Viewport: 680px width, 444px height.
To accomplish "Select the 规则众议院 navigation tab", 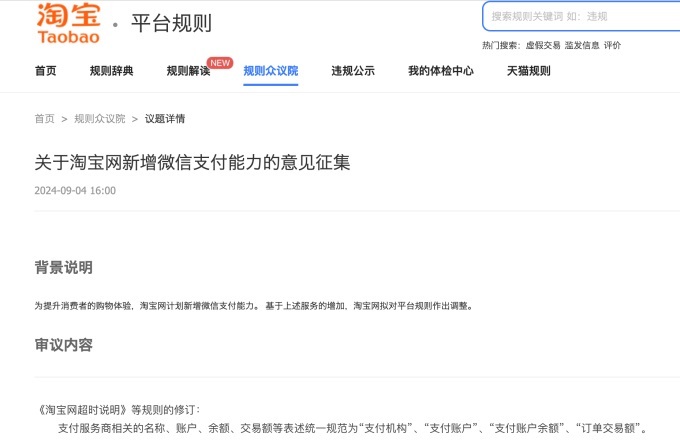I will (x=270, y=71).
